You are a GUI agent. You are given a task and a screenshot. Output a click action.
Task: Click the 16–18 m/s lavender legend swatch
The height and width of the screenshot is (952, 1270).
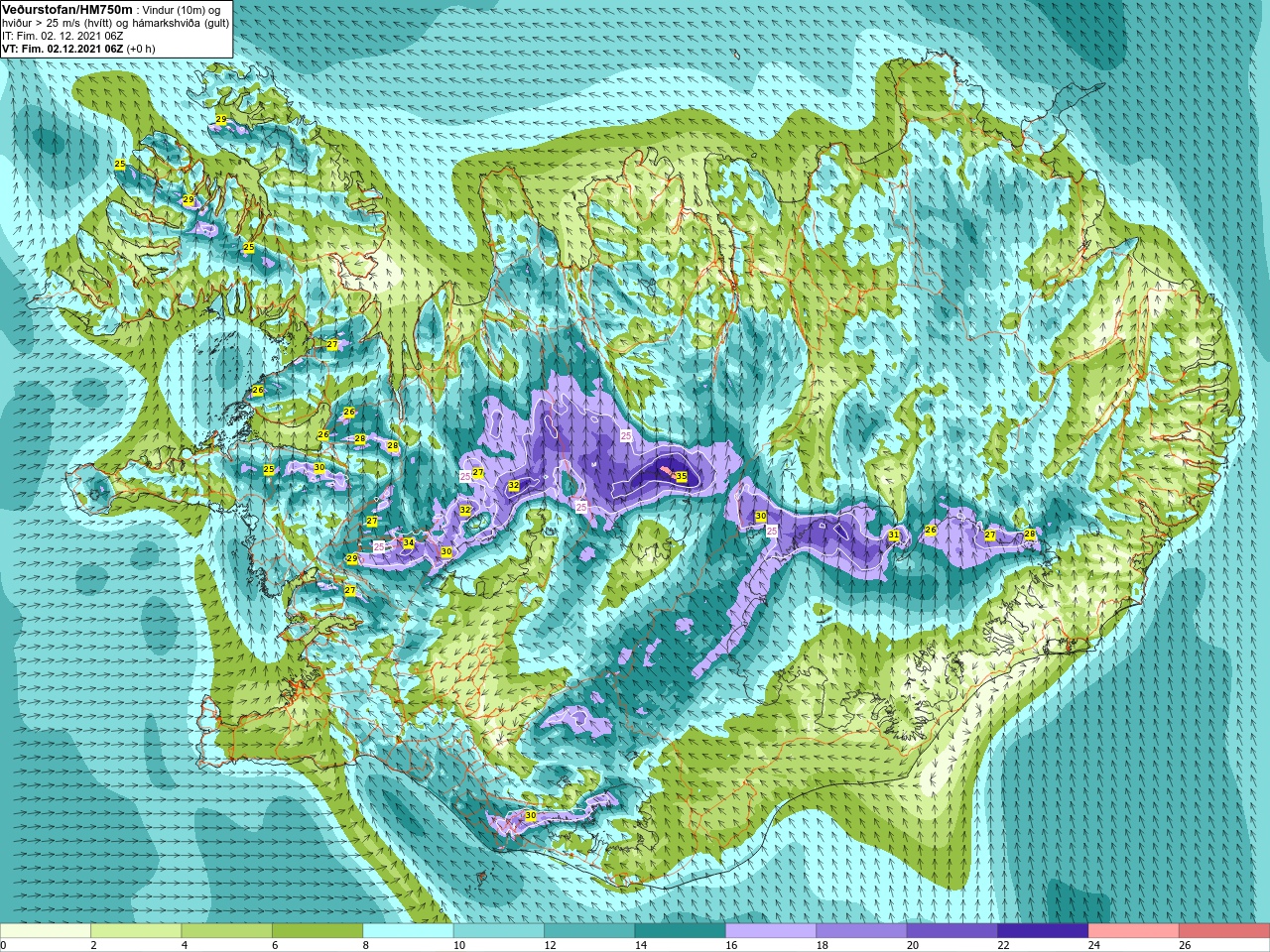tap(771, 931)
